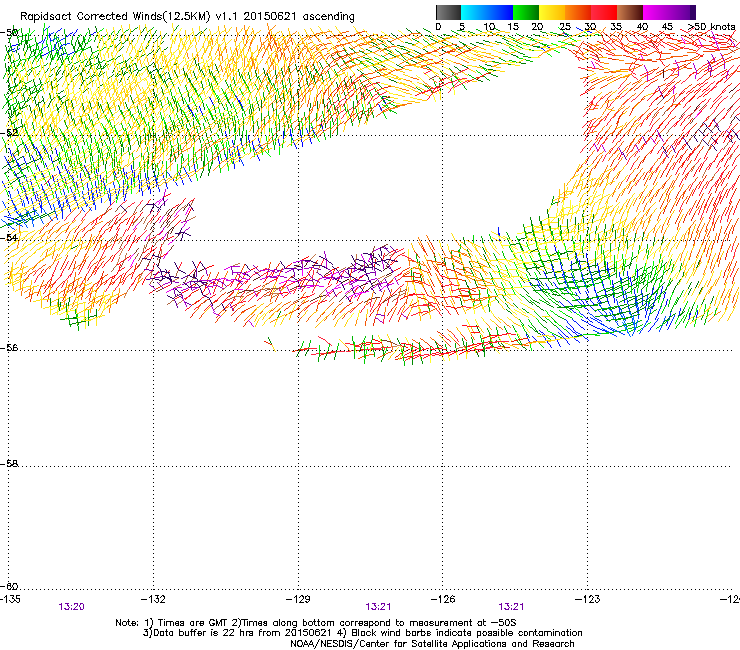Viewport: 740px width, 650px height.
Task: Click the "45" legend scale label
Action: (x=667, y=26)
